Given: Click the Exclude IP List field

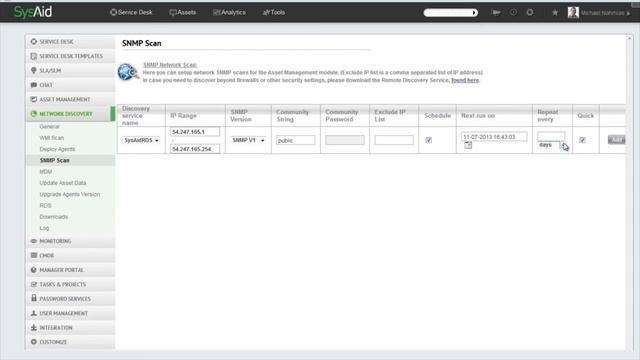Looking at the screenshot, I should click(394, 140).
